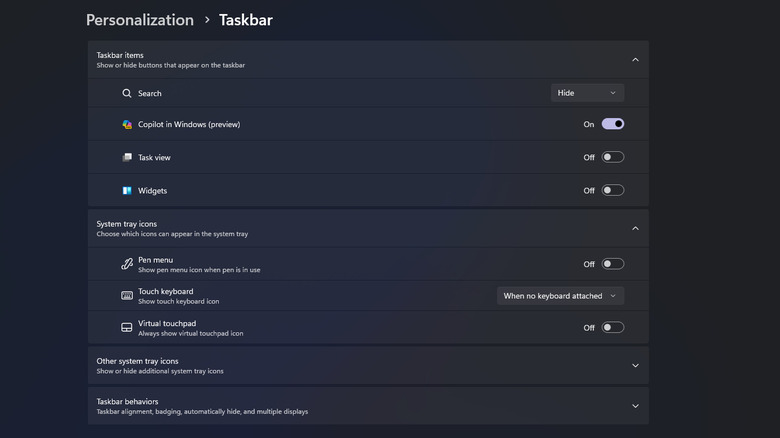Switch on the Virtual touchpad toggle

point(613,327)
